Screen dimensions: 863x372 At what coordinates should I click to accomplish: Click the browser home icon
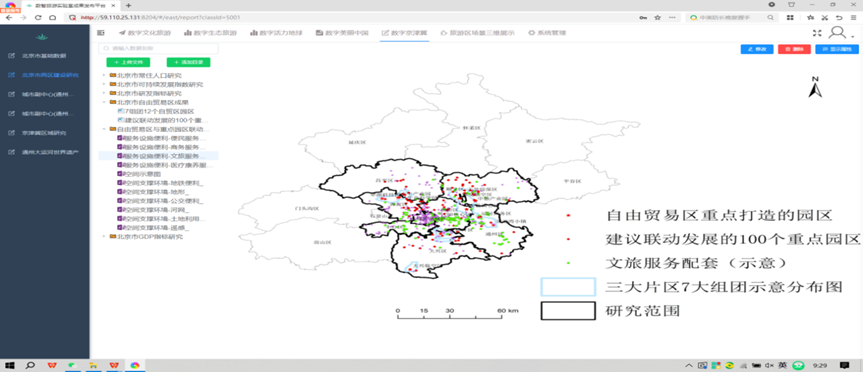click(52, 18)
